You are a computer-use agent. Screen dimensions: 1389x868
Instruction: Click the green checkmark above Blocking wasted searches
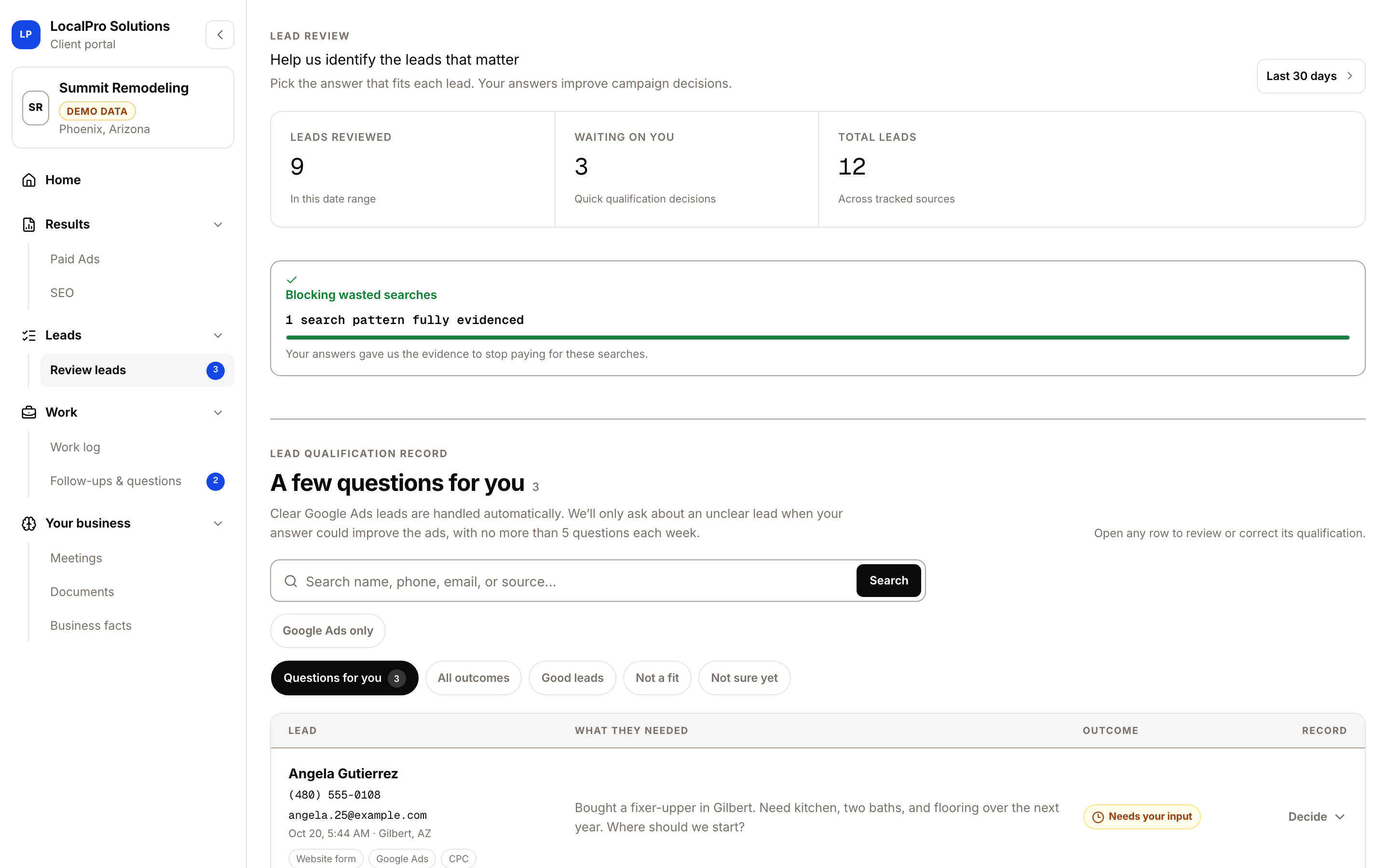(x=292, y=280)
